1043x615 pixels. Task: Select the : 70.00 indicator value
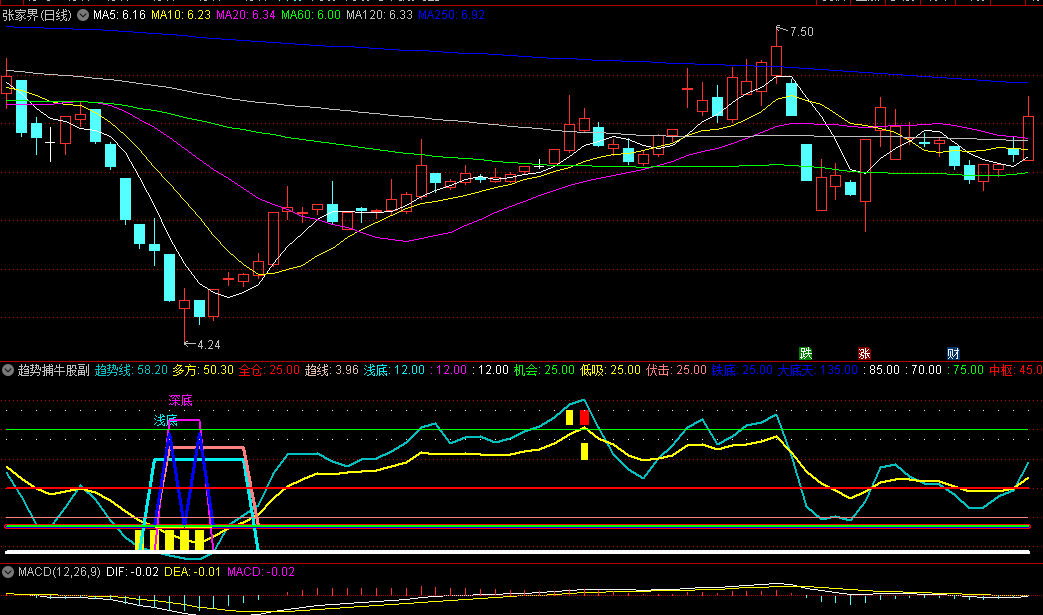click(923, 370)
